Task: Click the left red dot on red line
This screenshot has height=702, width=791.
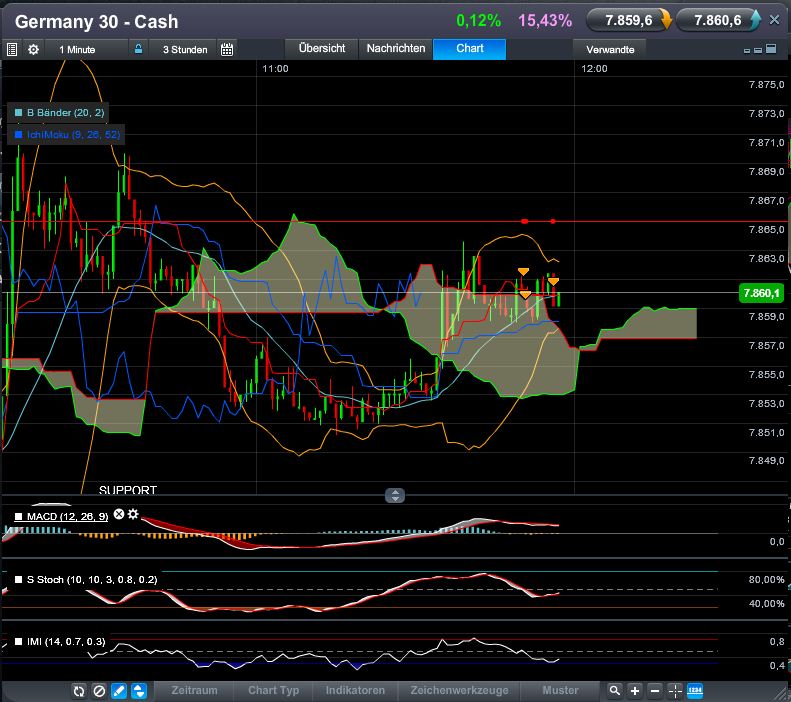Action: (525, 221)
